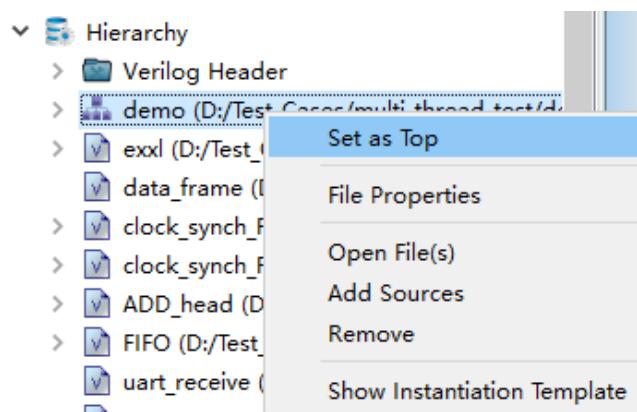The image size is (637, 412).
Task: Expand the Verilog Header folder
Action: click(58, 71)
